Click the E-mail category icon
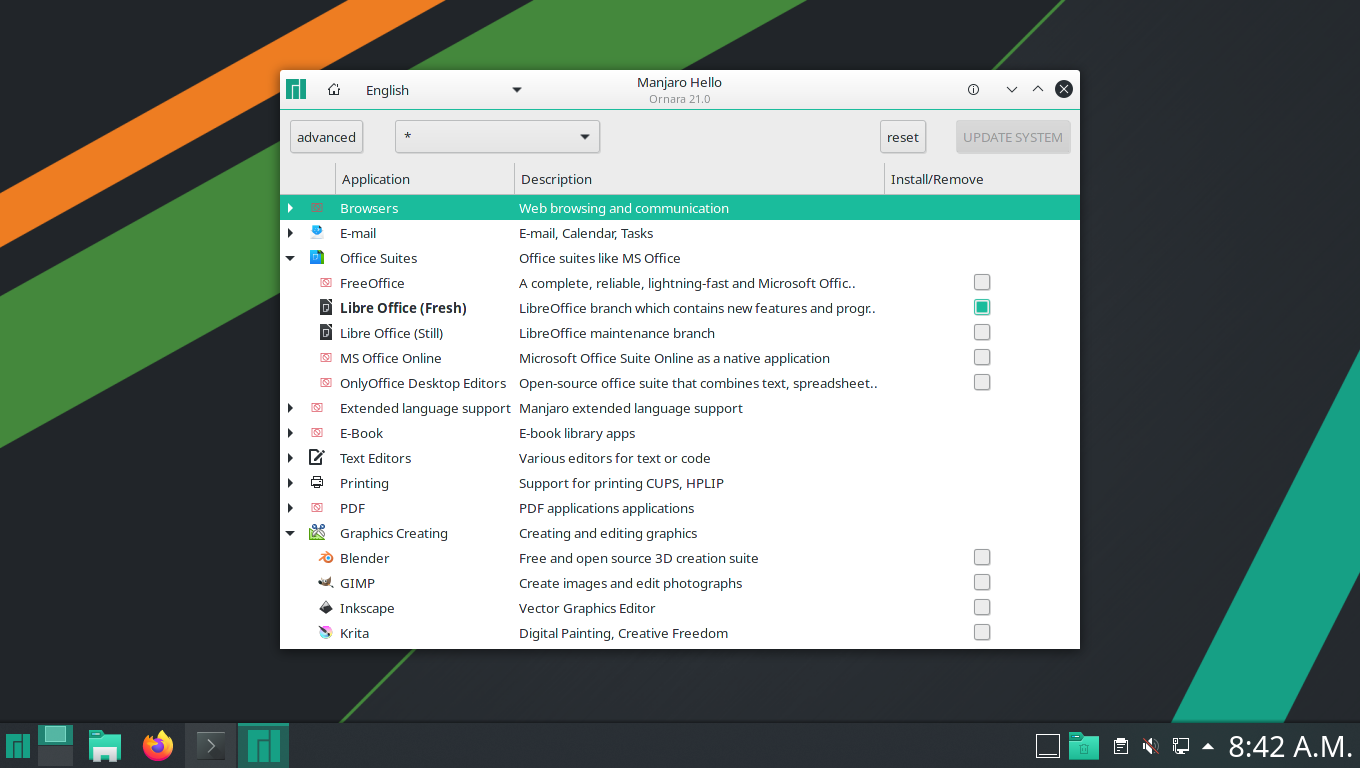 pyautogui.click(x=317, y=233)
